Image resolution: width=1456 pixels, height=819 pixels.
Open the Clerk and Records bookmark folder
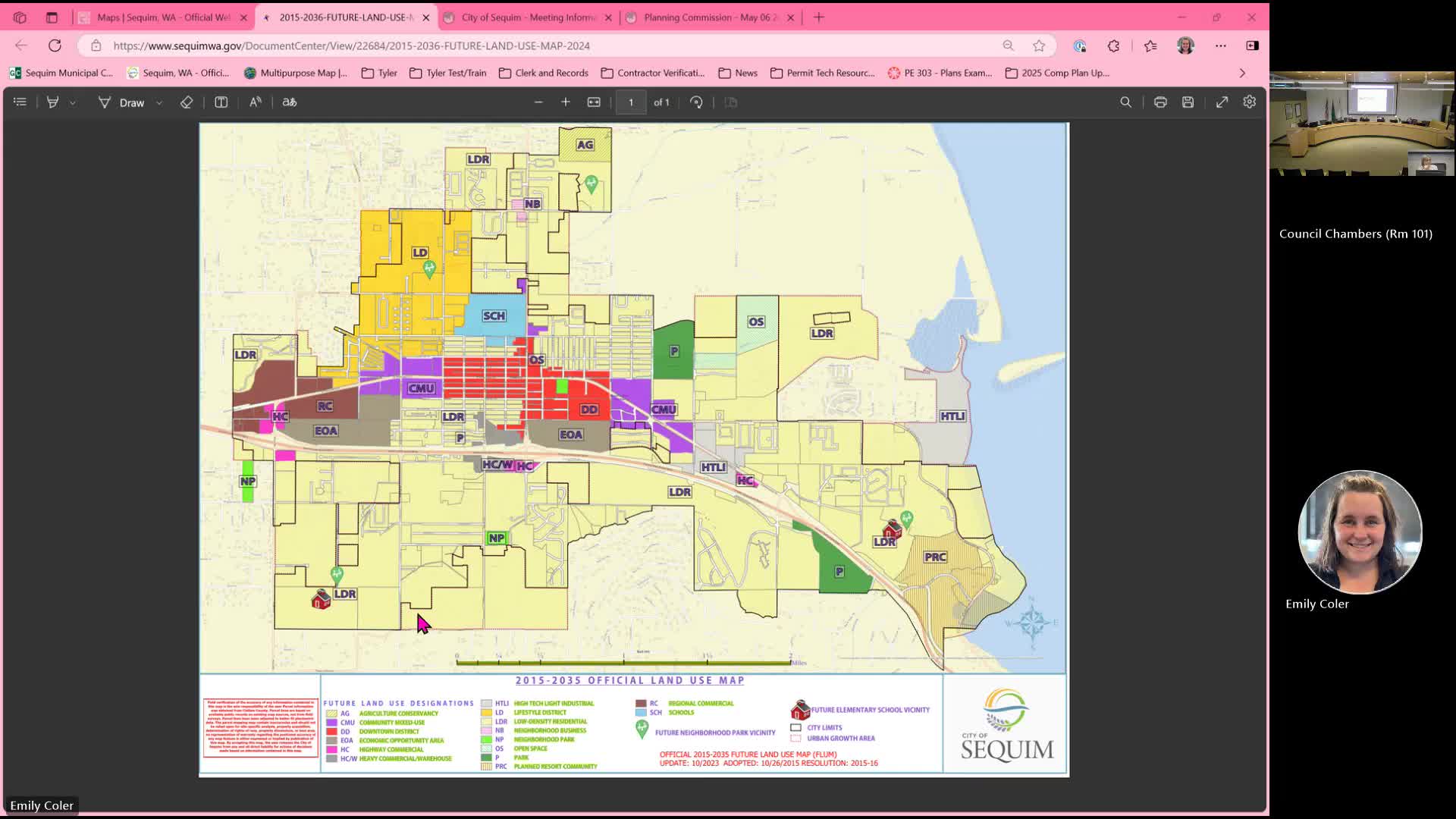543,73
